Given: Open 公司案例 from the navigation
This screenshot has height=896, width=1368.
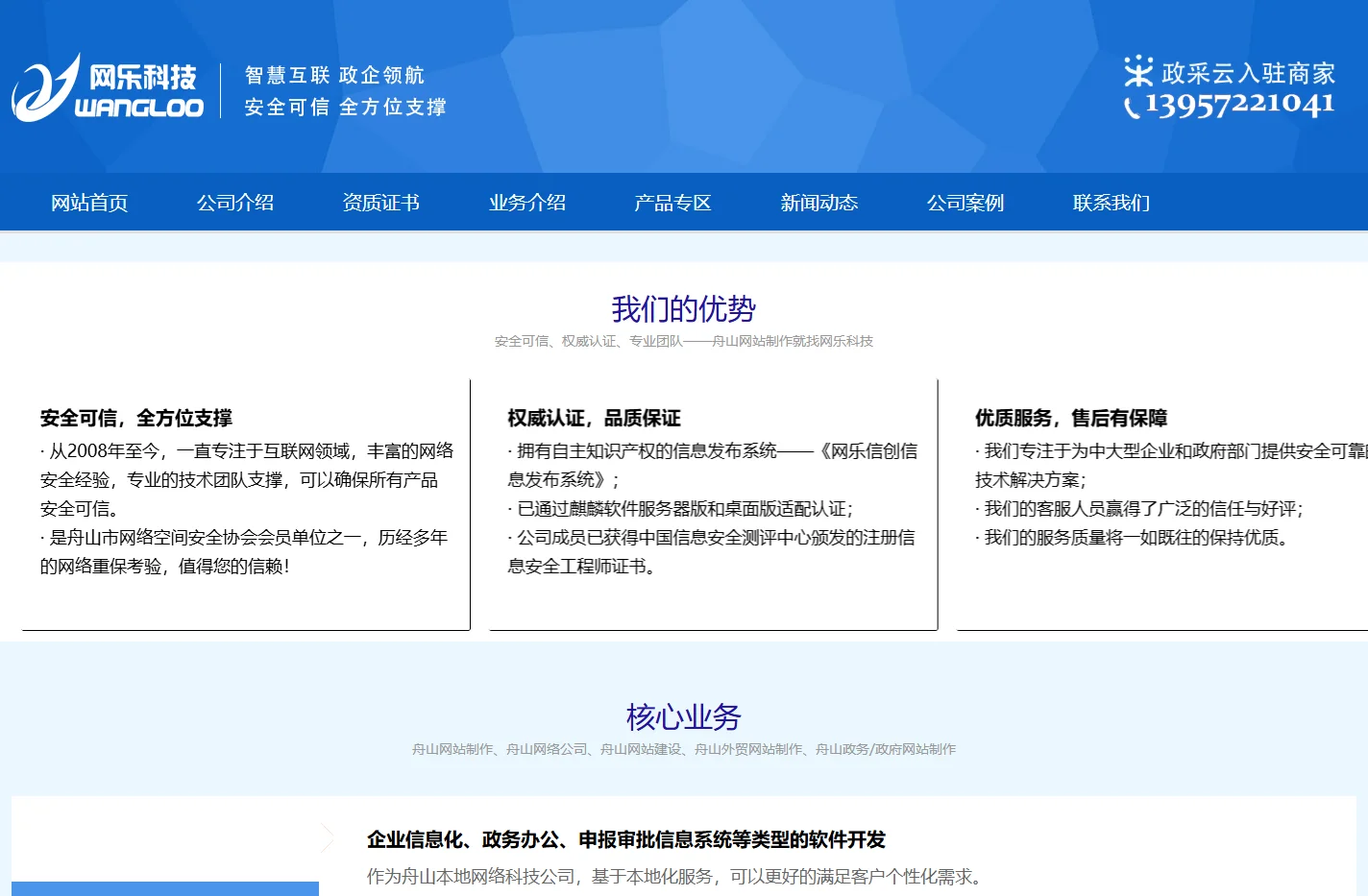Looking at the screenshot, I should pyautogui.click(x=965, y=203).
